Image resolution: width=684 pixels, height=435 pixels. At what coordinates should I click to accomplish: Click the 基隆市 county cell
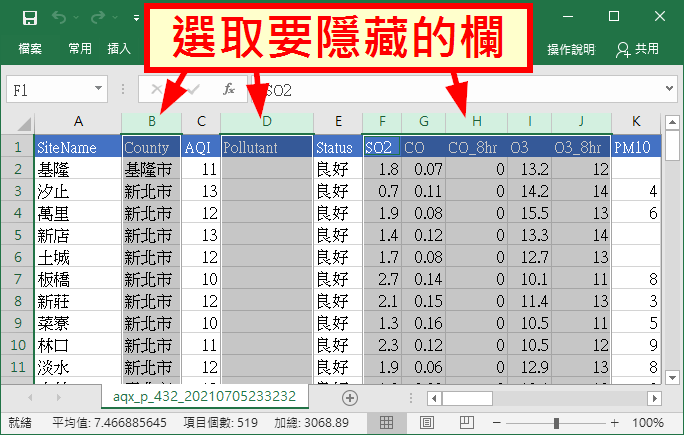coord(151,169)
